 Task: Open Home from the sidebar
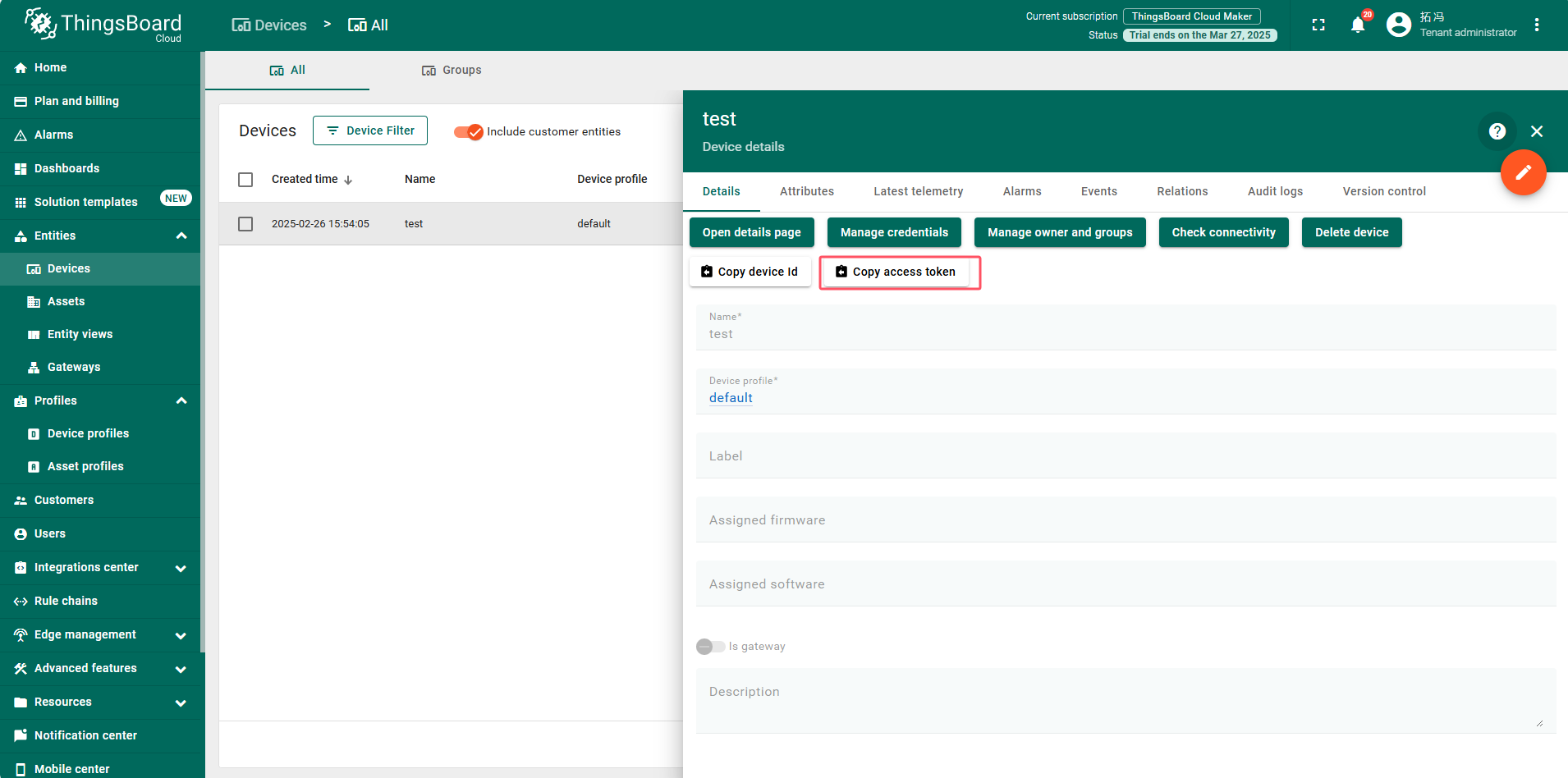(100, 67)
